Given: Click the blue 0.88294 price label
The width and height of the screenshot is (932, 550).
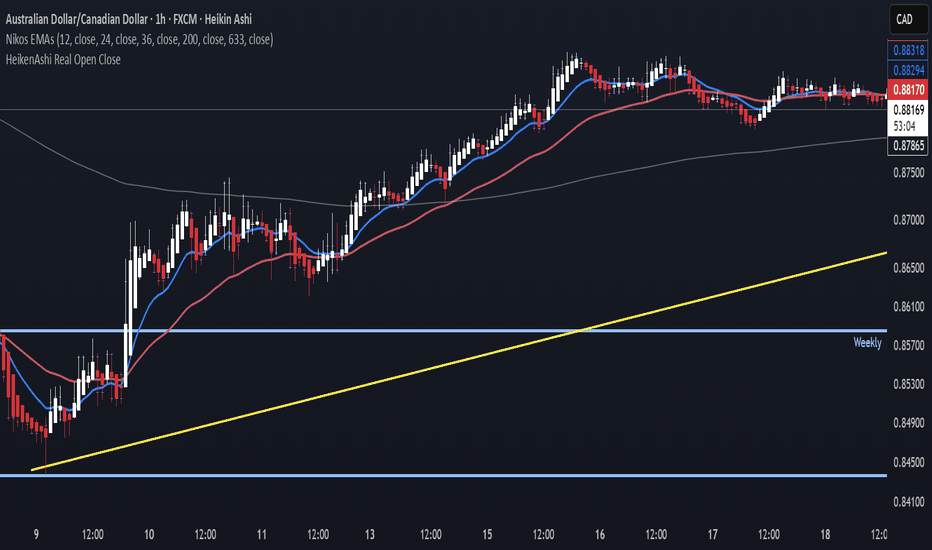Looking at the screenshot, I should 908,70.
